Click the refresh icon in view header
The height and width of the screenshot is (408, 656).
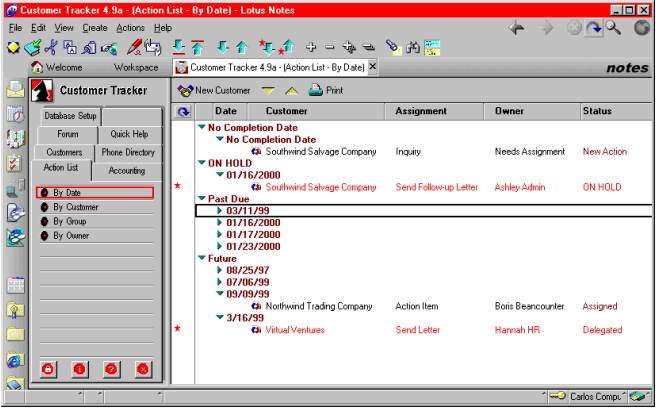(183, 112)
